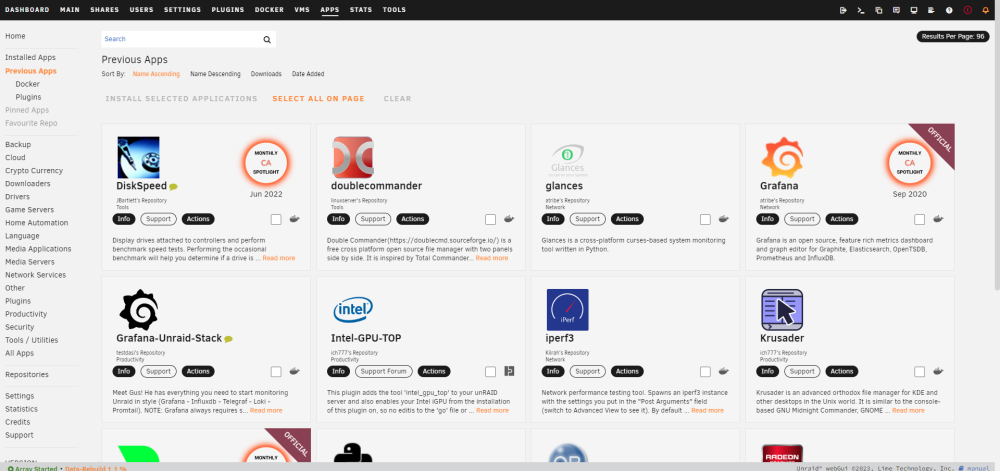
Task: Go to the Docker top menu
Action: (x=269, y=10)
